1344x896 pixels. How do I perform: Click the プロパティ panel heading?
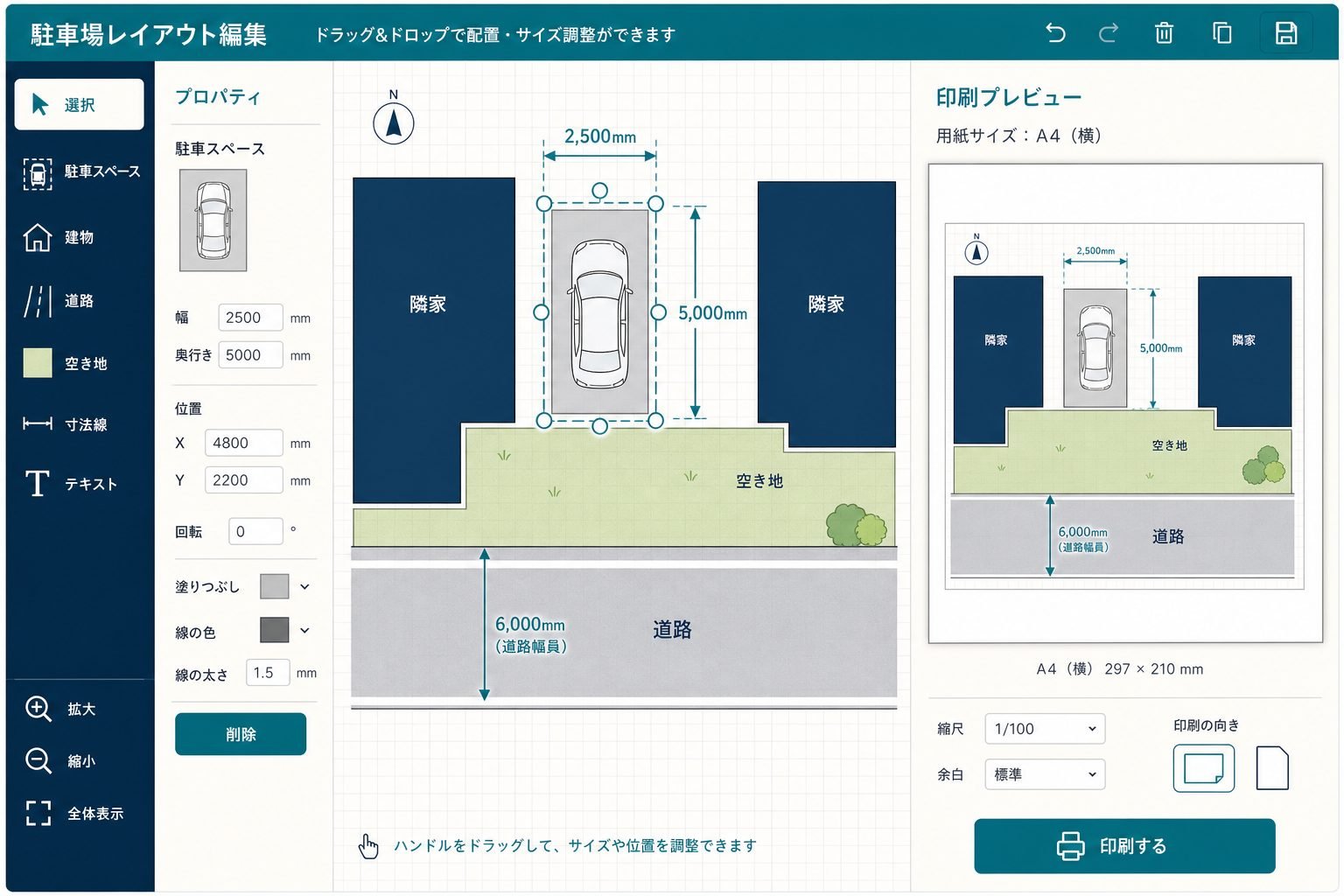point(218,97)
